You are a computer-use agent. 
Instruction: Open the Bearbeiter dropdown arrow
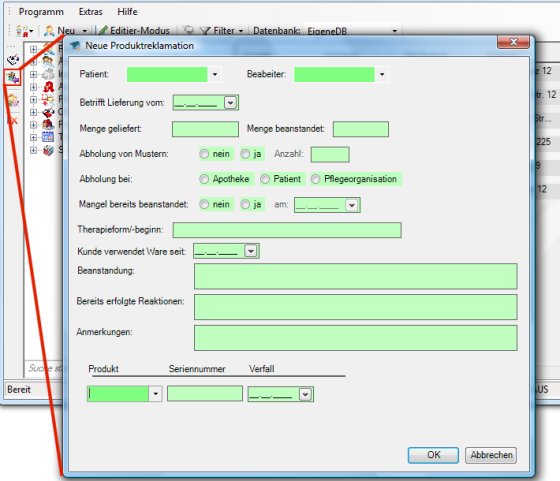382,74
